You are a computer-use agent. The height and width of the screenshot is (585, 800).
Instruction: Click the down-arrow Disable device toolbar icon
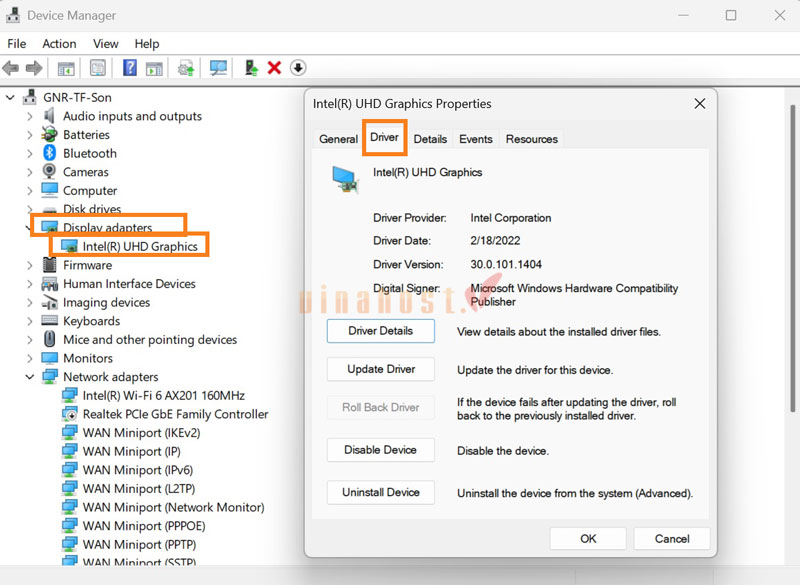point(298,68)
